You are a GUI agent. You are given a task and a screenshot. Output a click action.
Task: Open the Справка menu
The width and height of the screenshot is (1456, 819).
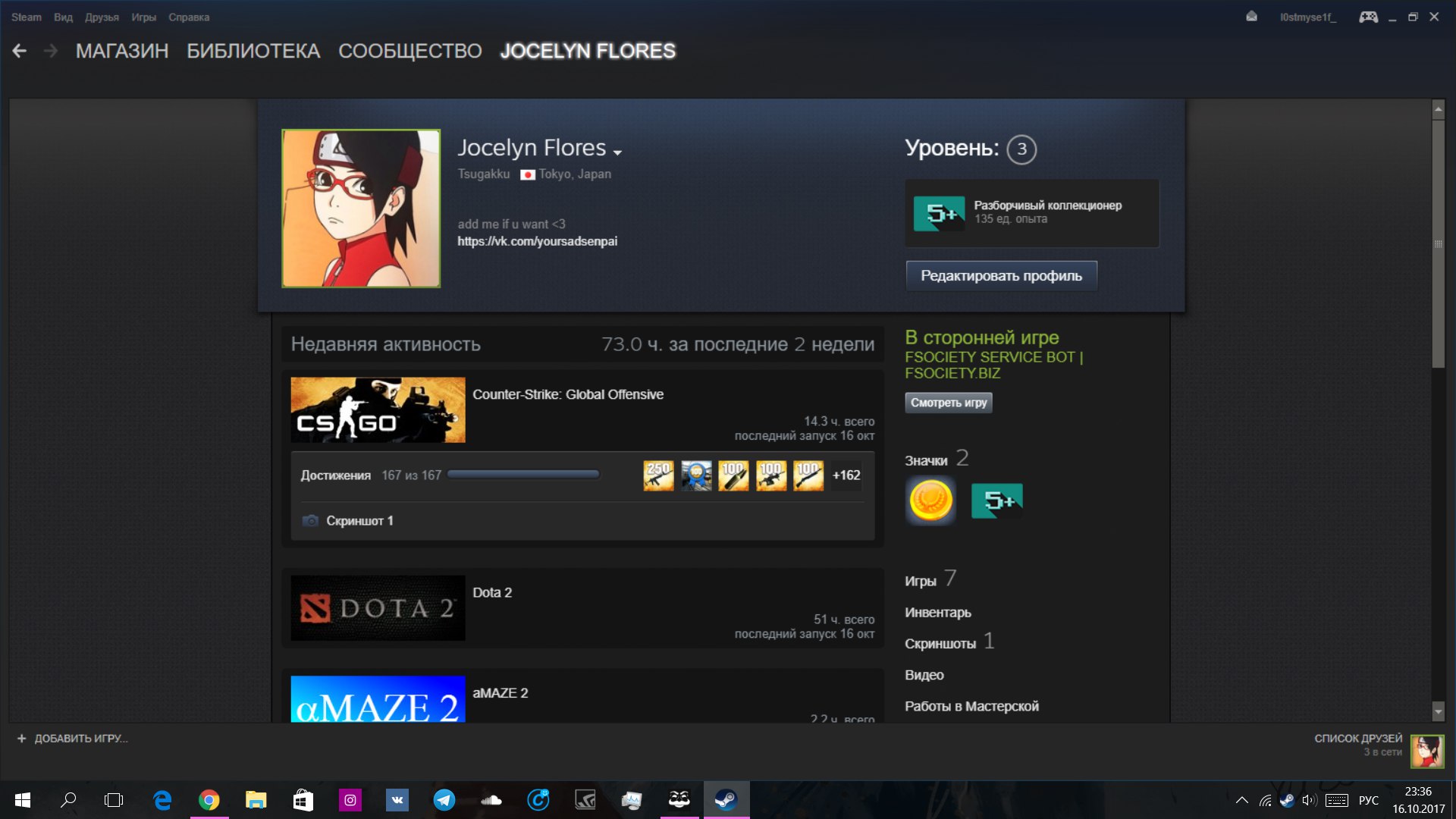pyautogui.click(x=189, y=17)
